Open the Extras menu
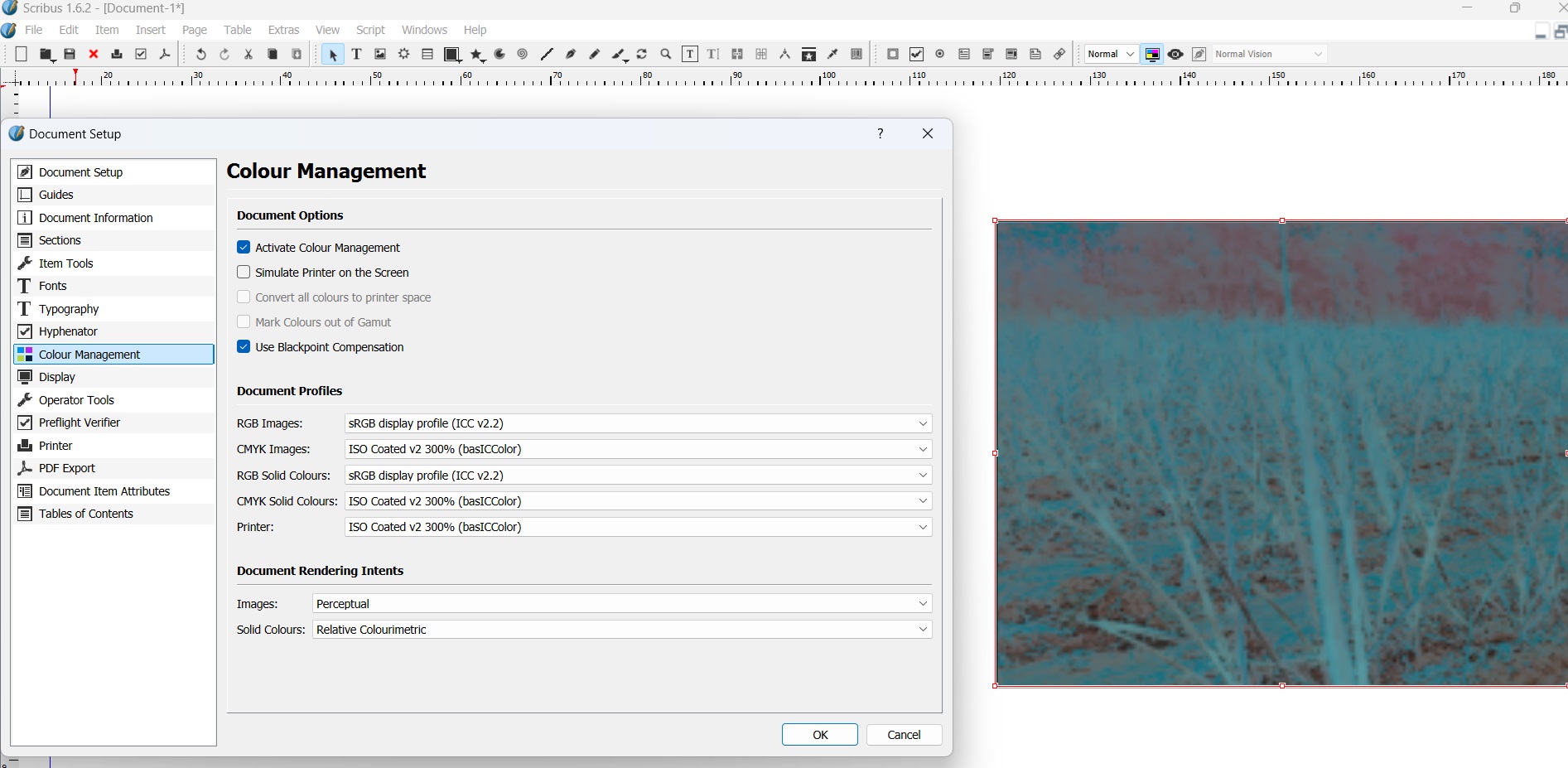The width and height of the screenshot is (1568, 768). tap(283, 30)
